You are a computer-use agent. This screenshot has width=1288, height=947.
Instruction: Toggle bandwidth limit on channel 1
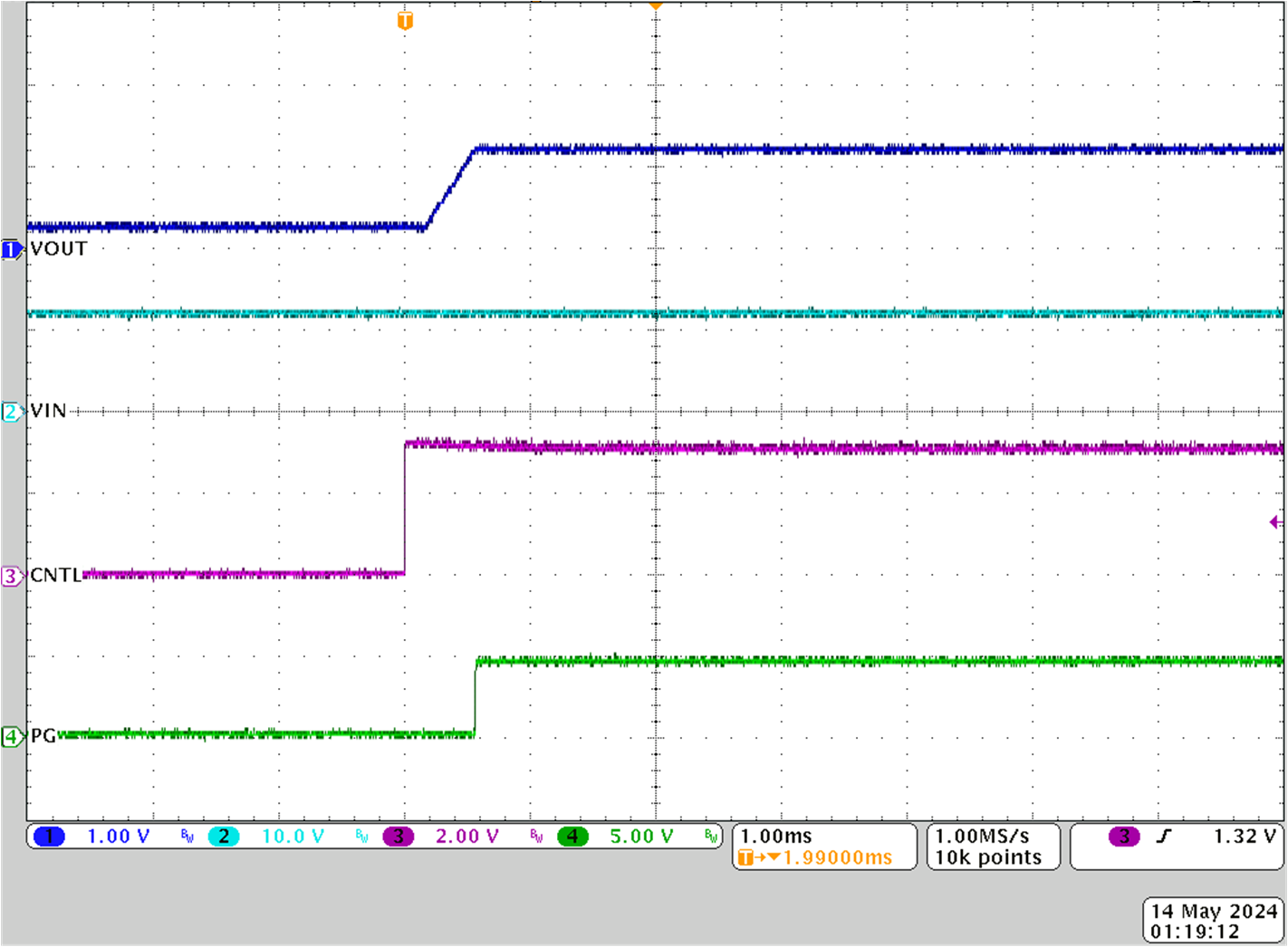coord(186,837)
